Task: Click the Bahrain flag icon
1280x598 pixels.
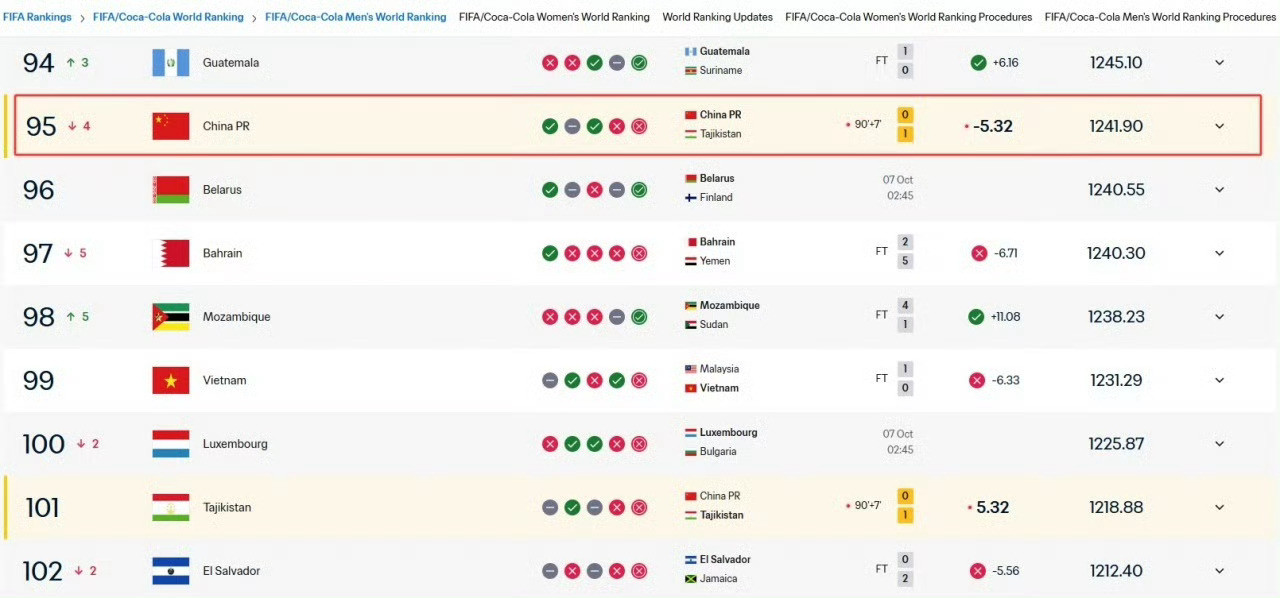Action: coord(170,253)
